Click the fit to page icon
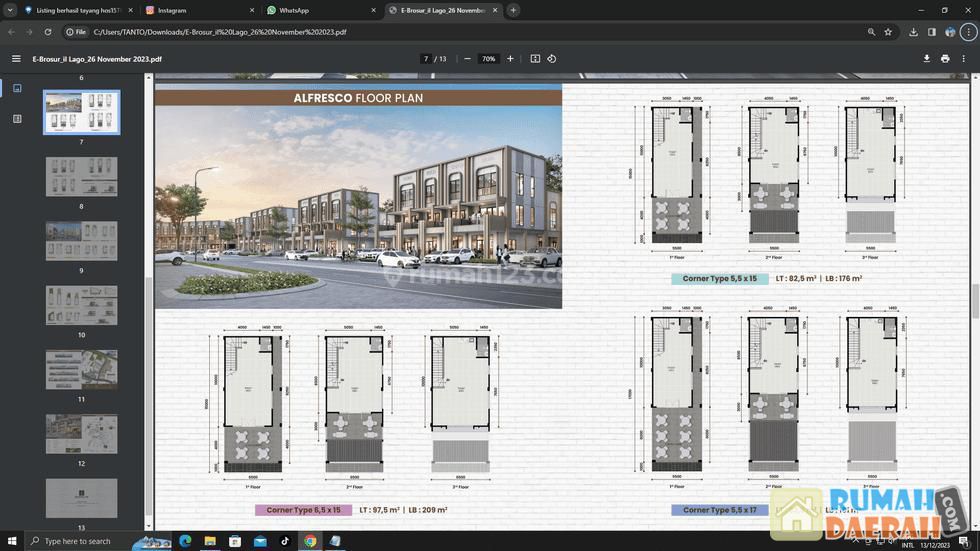The height and width of the screenshot is (551, 980). (535, 59)
